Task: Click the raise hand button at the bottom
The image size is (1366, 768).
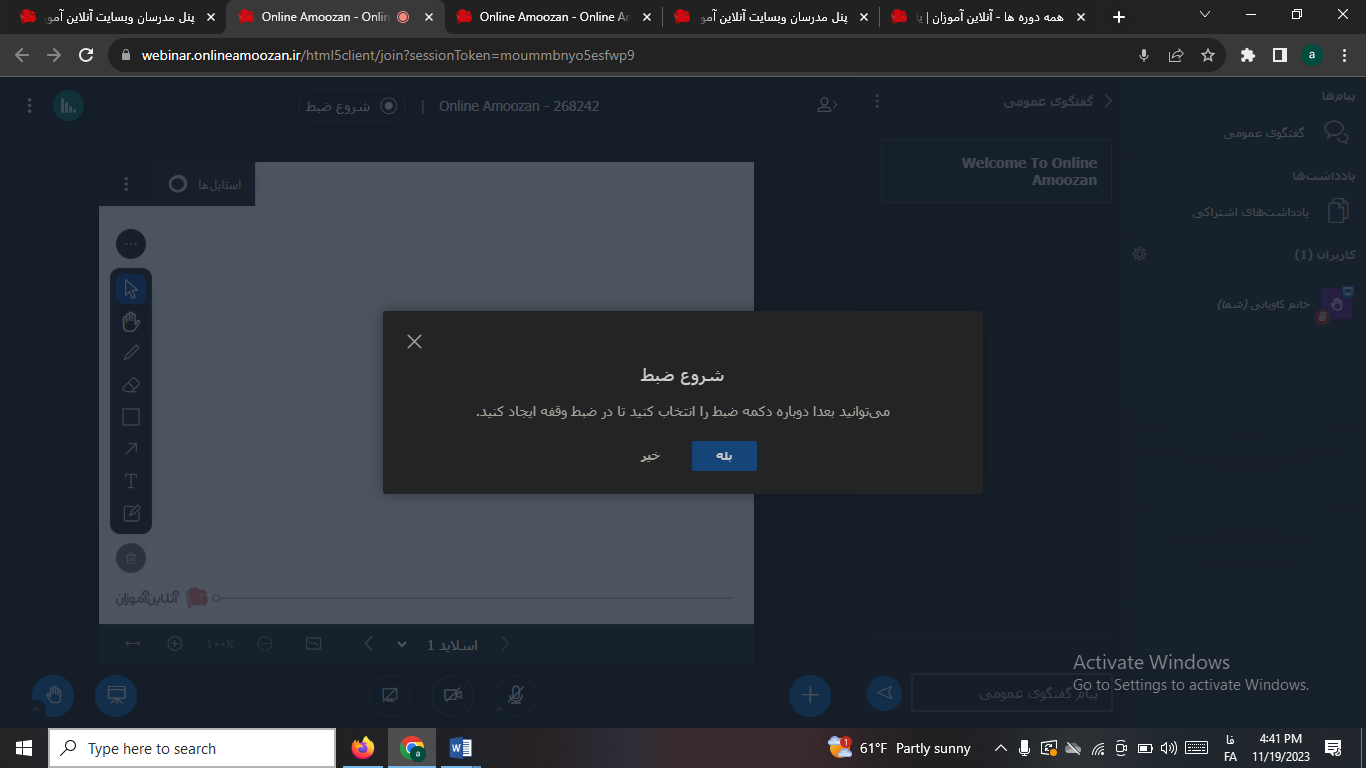Action: point(53,695)
